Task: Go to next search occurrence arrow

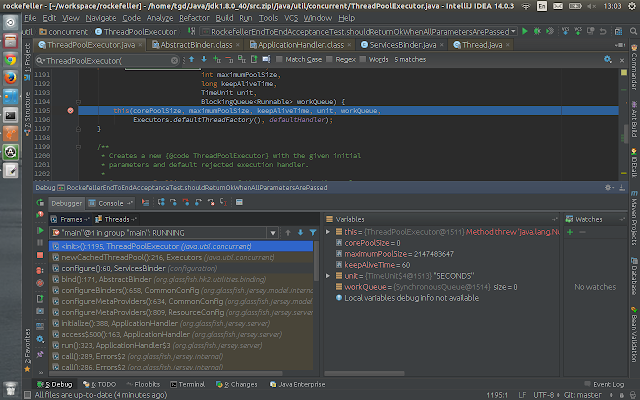Action: tap(204, 60)
